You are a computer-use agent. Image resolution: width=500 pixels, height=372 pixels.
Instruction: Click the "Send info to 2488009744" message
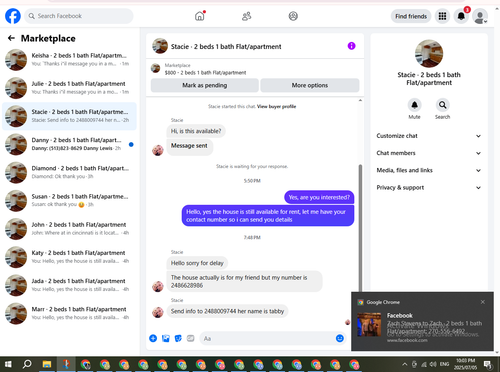tap(227, 311)
